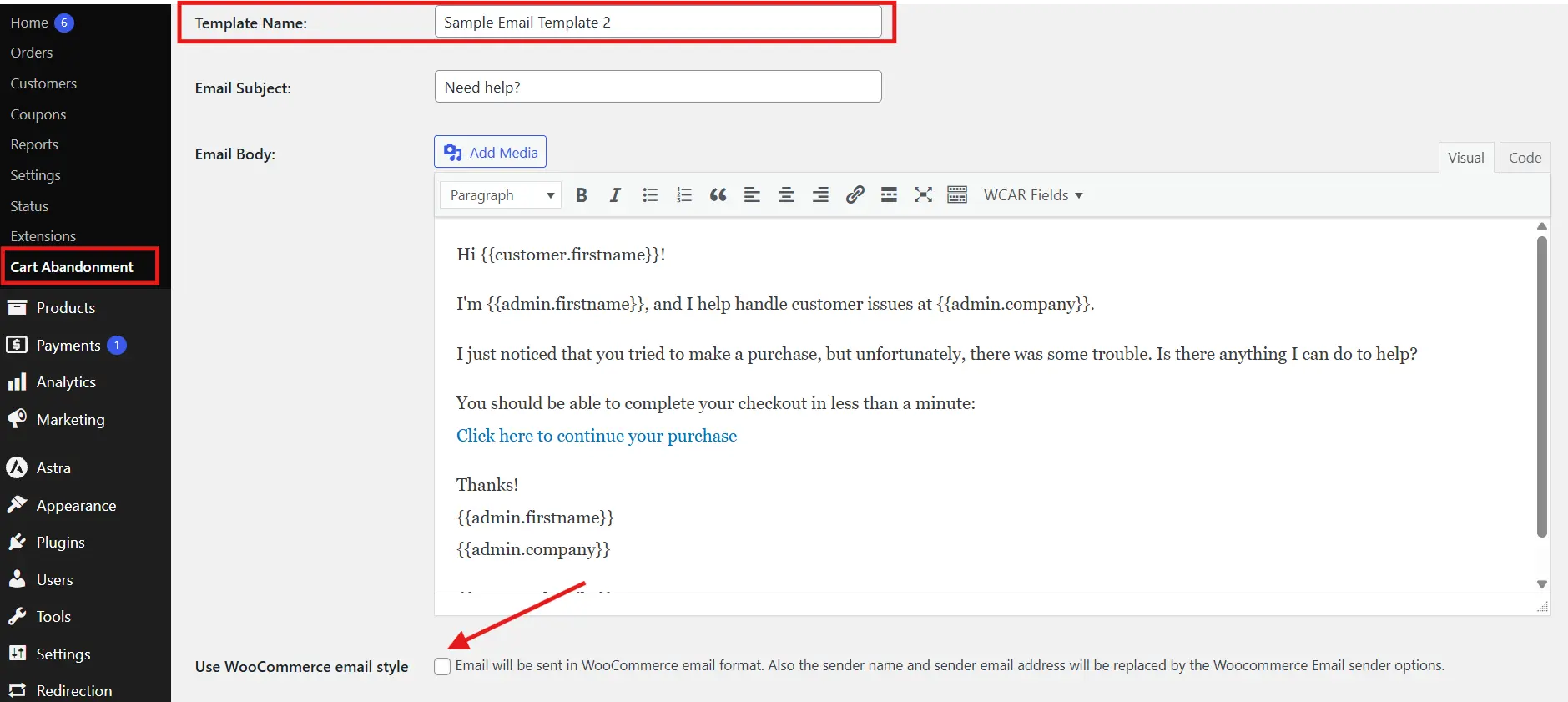
Task: Click the editor scroll up arrow
Action: click(x=1542, y=226)
